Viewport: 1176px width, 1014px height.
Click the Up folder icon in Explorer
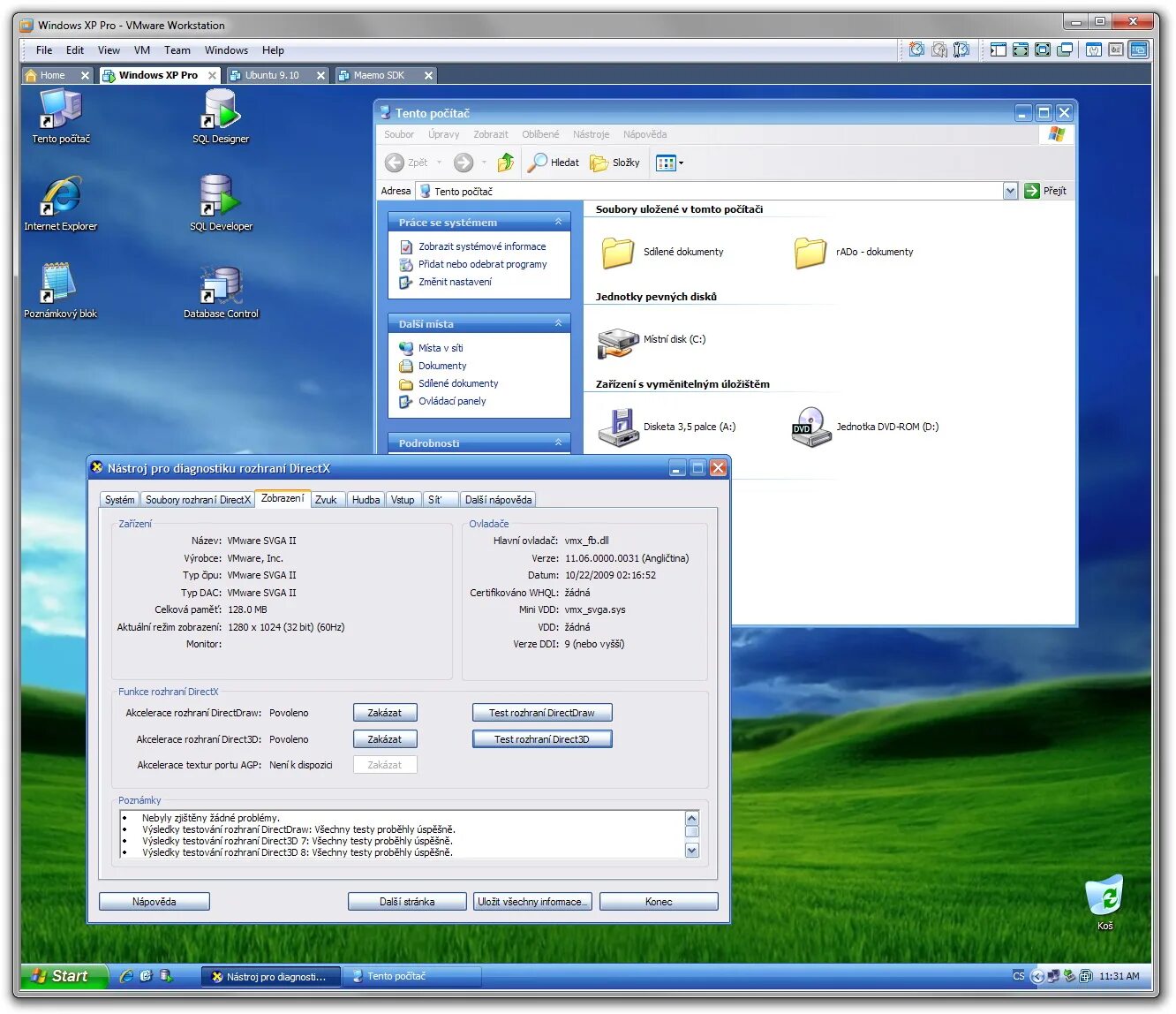click(x=506, y=163)
